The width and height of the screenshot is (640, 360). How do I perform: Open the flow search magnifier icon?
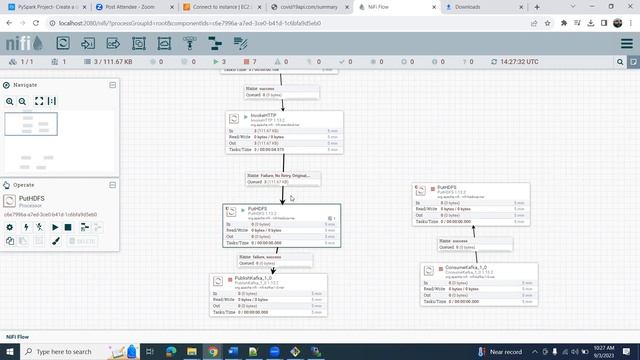point(620,62)
